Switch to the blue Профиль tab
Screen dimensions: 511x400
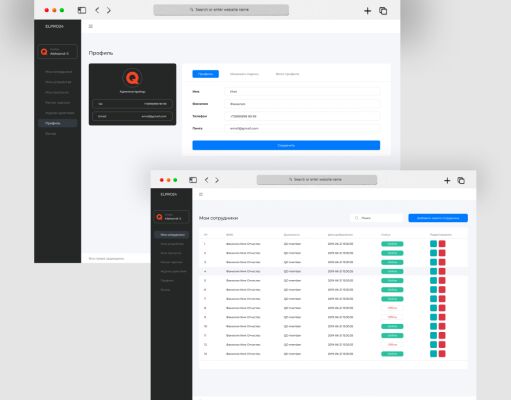click(x=205, y=74)
